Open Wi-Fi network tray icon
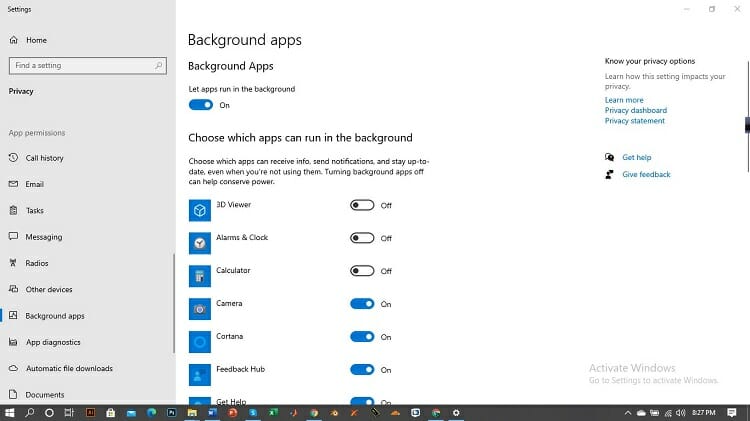The image size is (750, 421). 668,412
